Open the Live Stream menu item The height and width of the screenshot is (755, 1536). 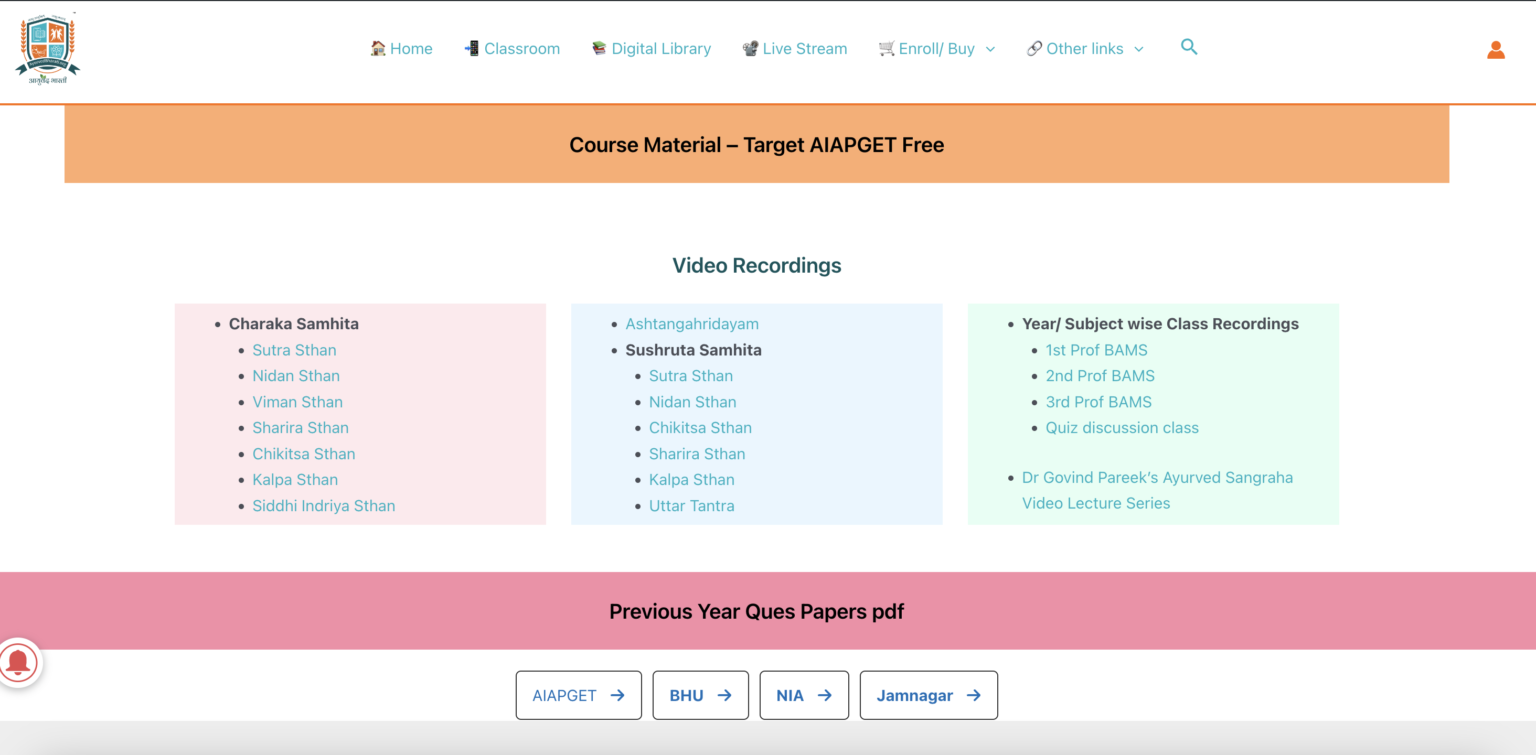coord(804,48)
